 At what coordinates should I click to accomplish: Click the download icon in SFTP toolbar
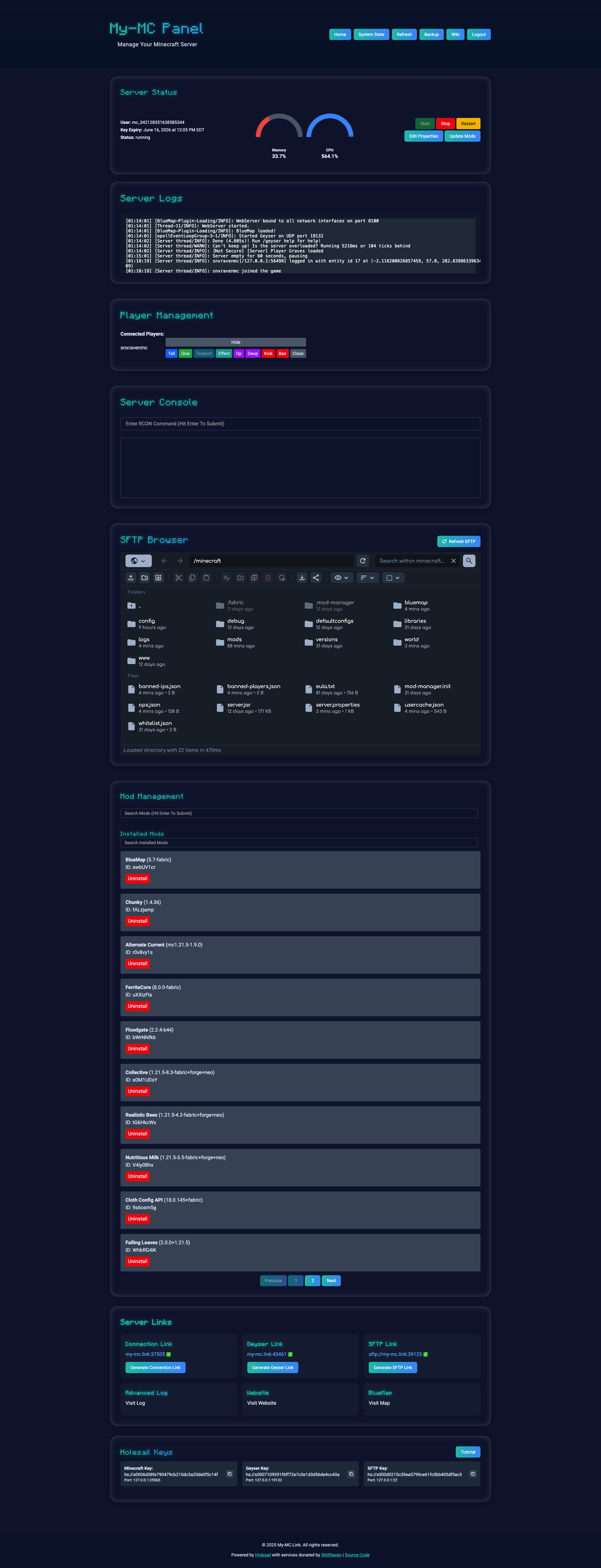(x=302, y=578)
